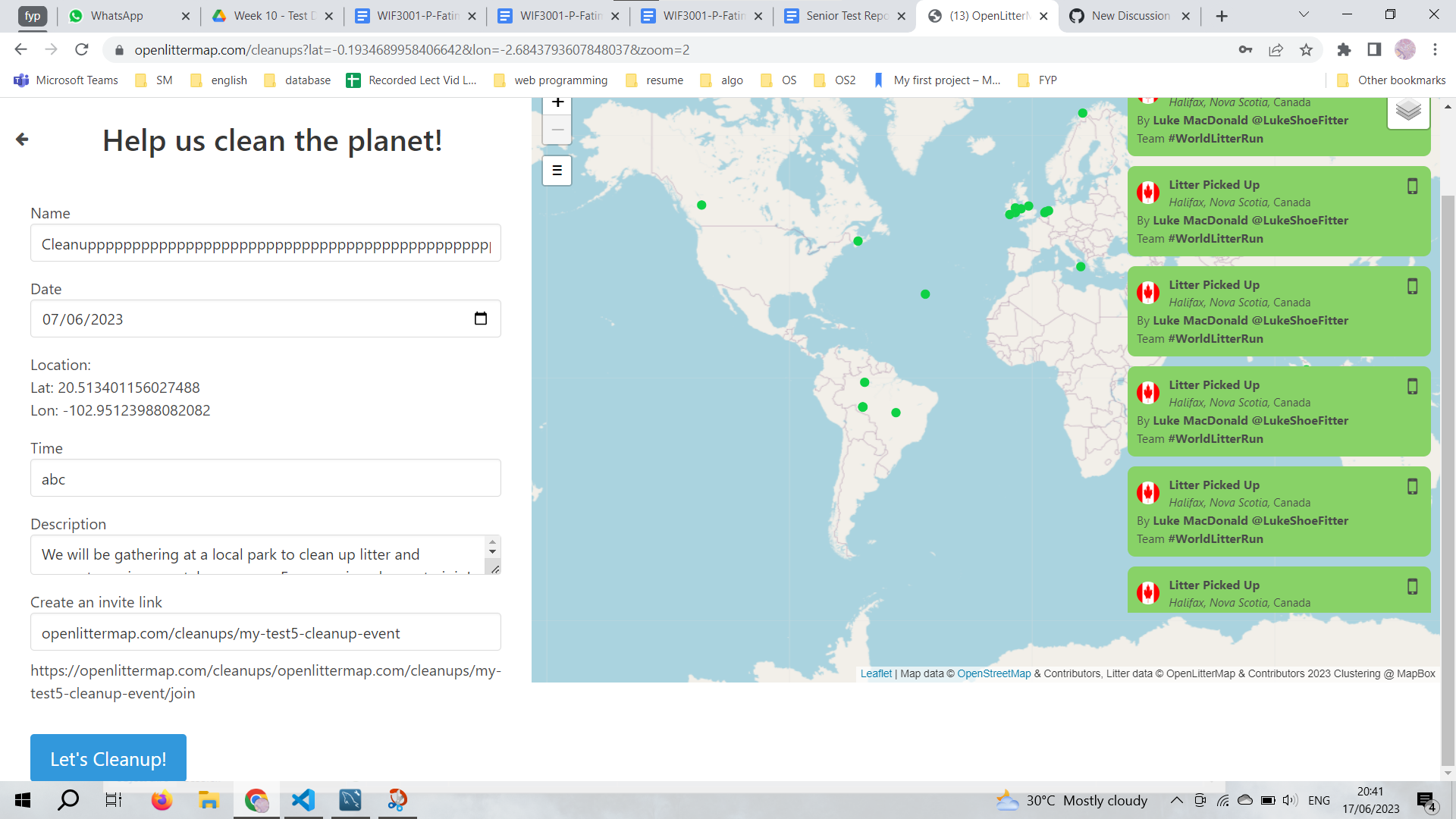The height and width of the screenshot is (819, 1456).
Task: Zoom out on the map
Action: pos(557,130)
